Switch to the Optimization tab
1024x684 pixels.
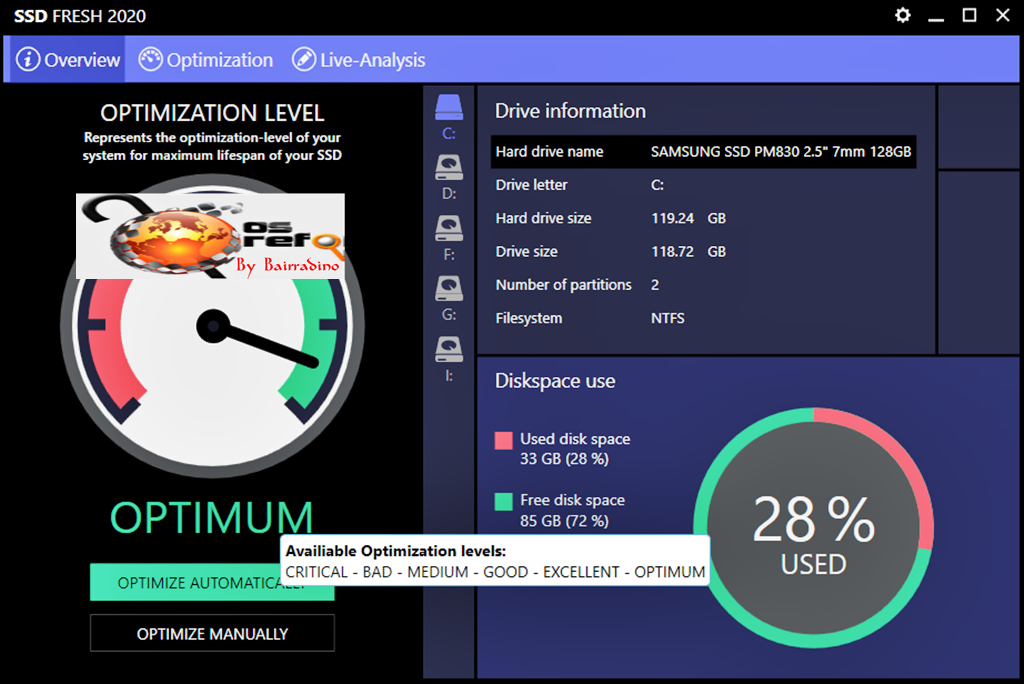click(x=206, y=59)
